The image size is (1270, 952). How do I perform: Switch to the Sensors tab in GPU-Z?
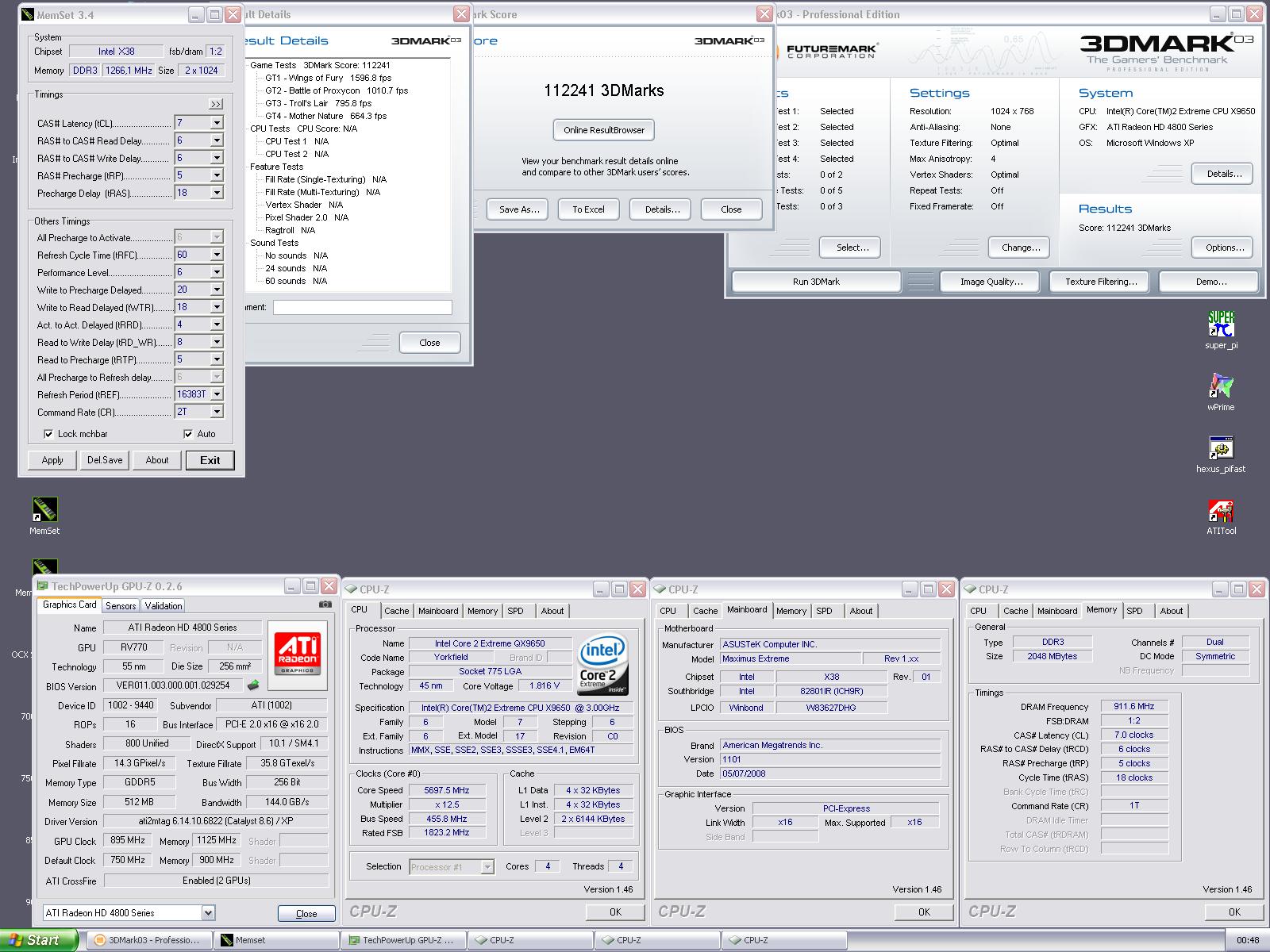tap(121, 605)
